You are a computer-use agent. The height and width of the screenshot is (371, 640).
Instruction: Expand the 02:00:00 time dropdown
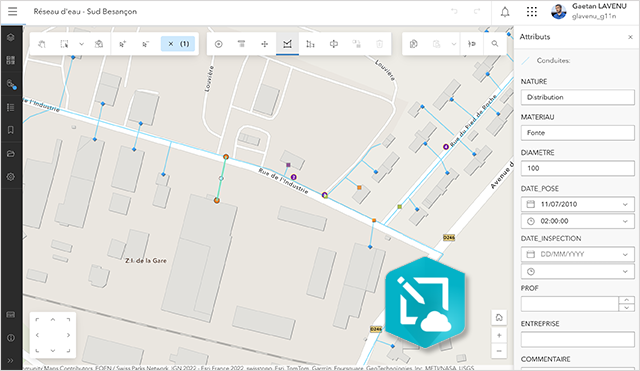[x=625, y=221]
